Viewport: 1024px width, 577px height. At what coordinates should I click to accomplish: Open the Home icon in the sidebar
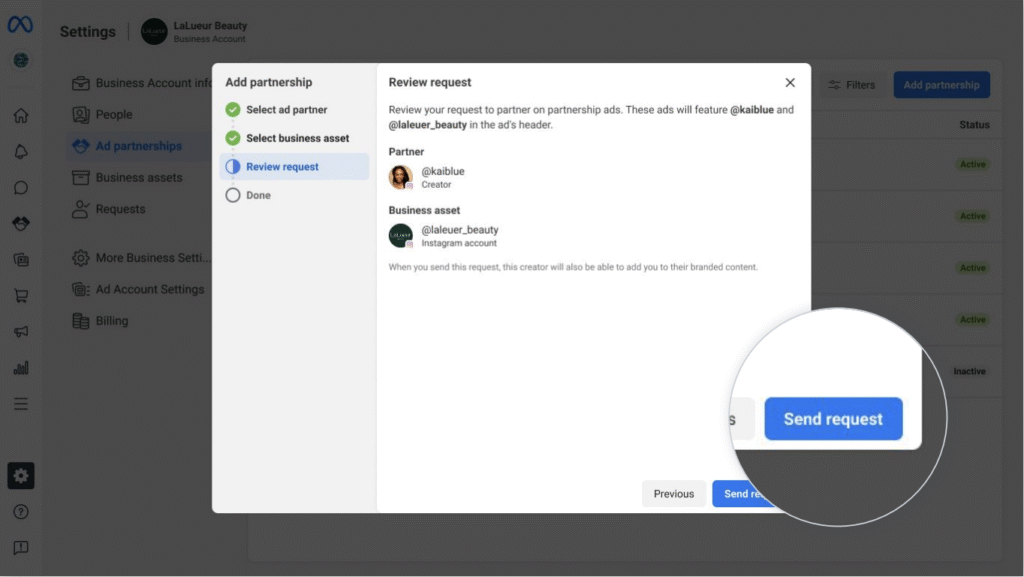point(20,115)
